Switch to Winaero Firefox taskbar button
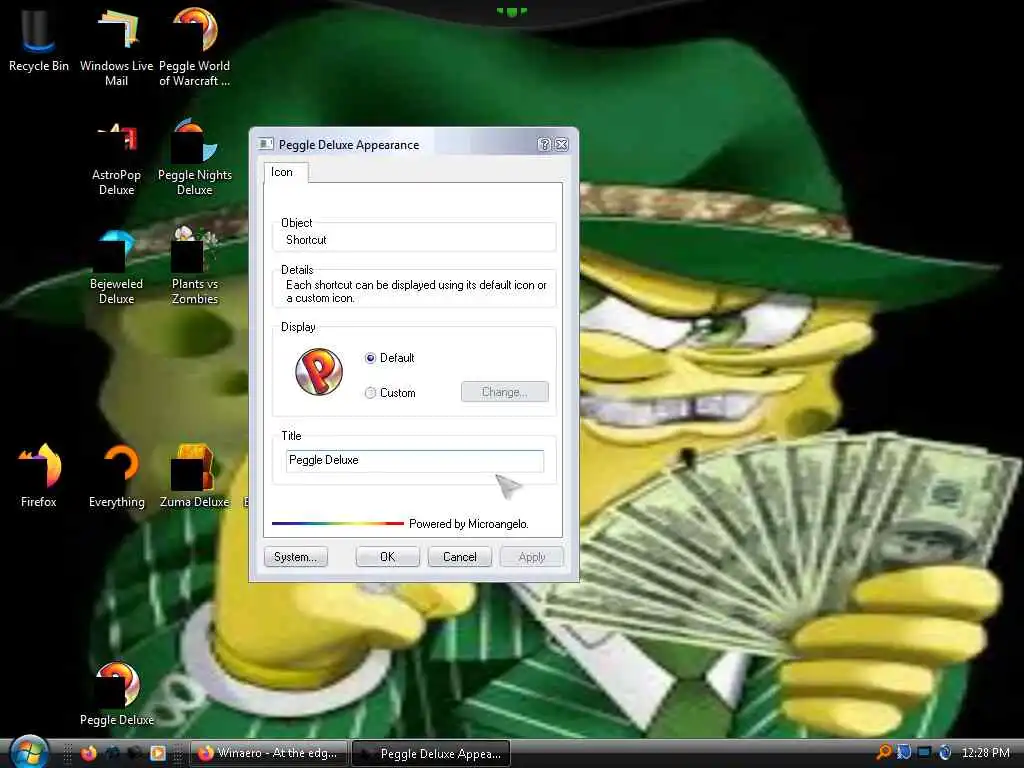The width and height of the screenshot is (1024, 768). [268, 753]
